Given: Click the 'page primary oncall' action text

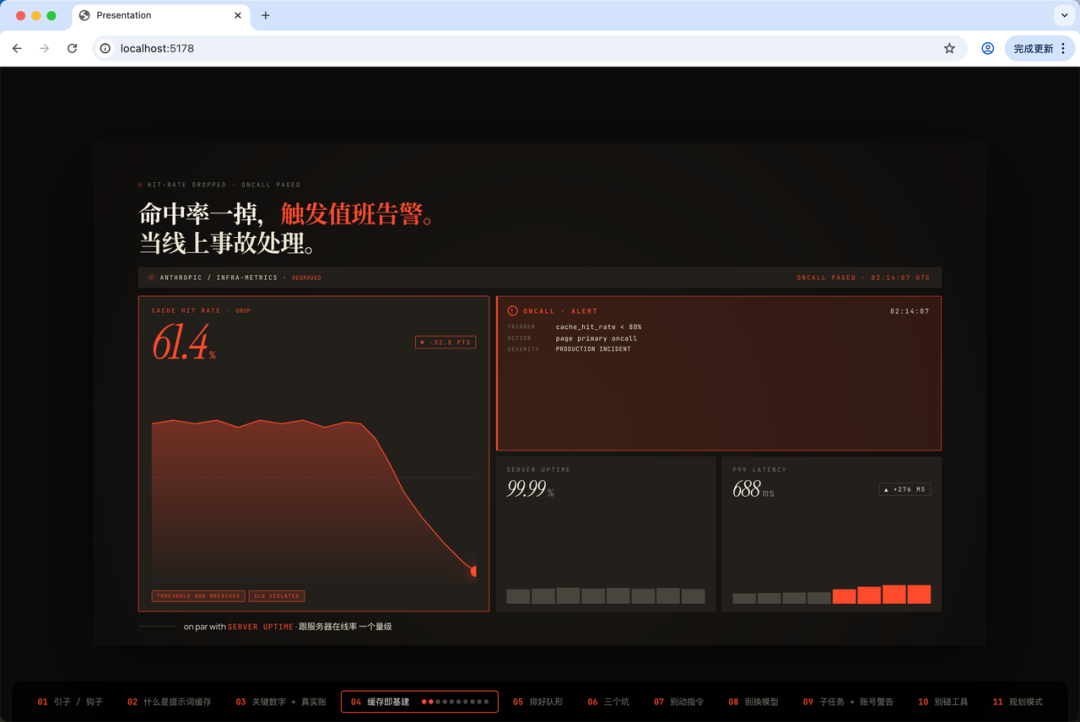Looking at the screenshot, I should [x=596, y=338].
